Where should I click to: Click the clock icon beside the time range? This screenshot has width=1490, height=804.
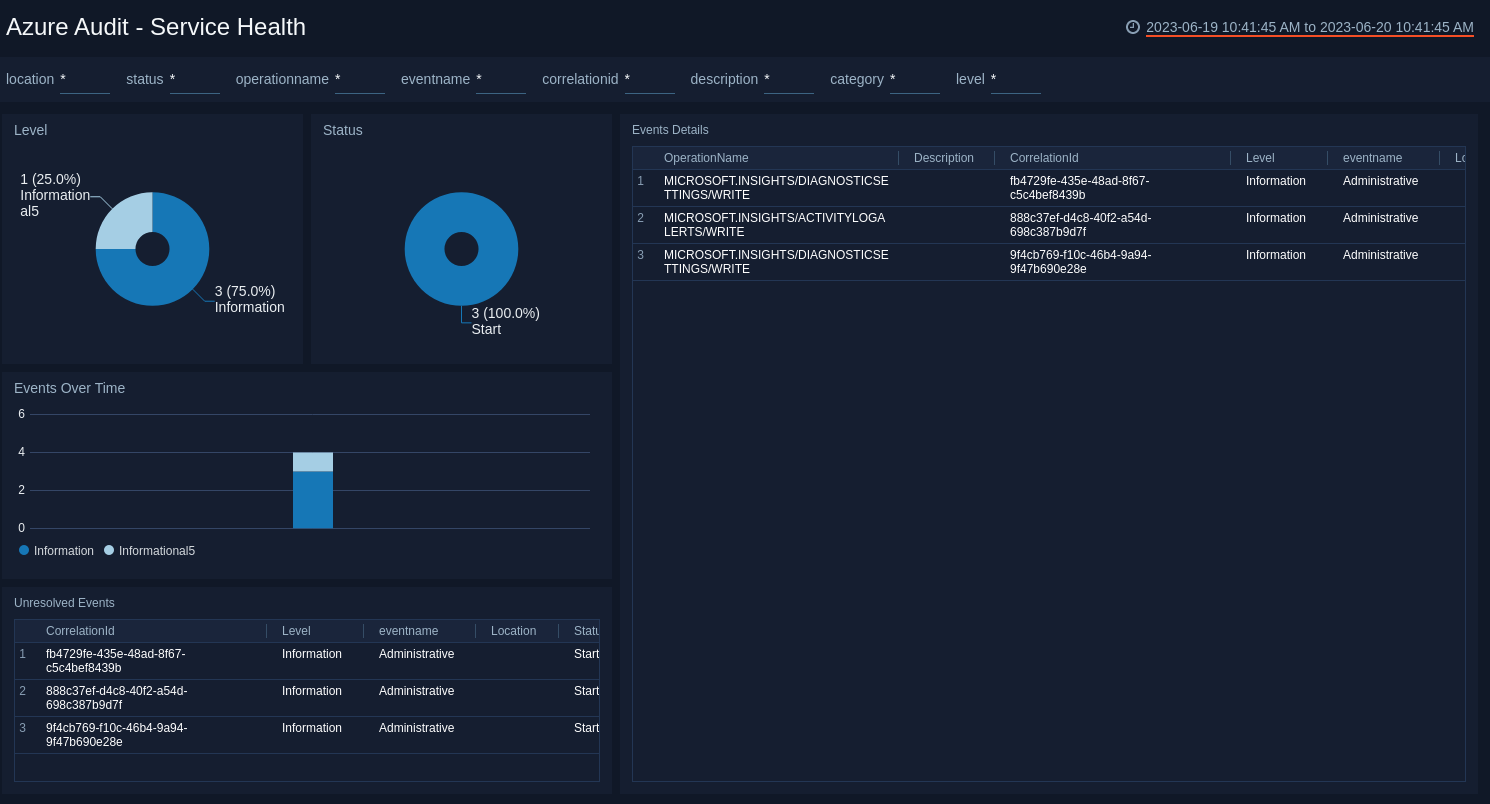pos(1133,27)
